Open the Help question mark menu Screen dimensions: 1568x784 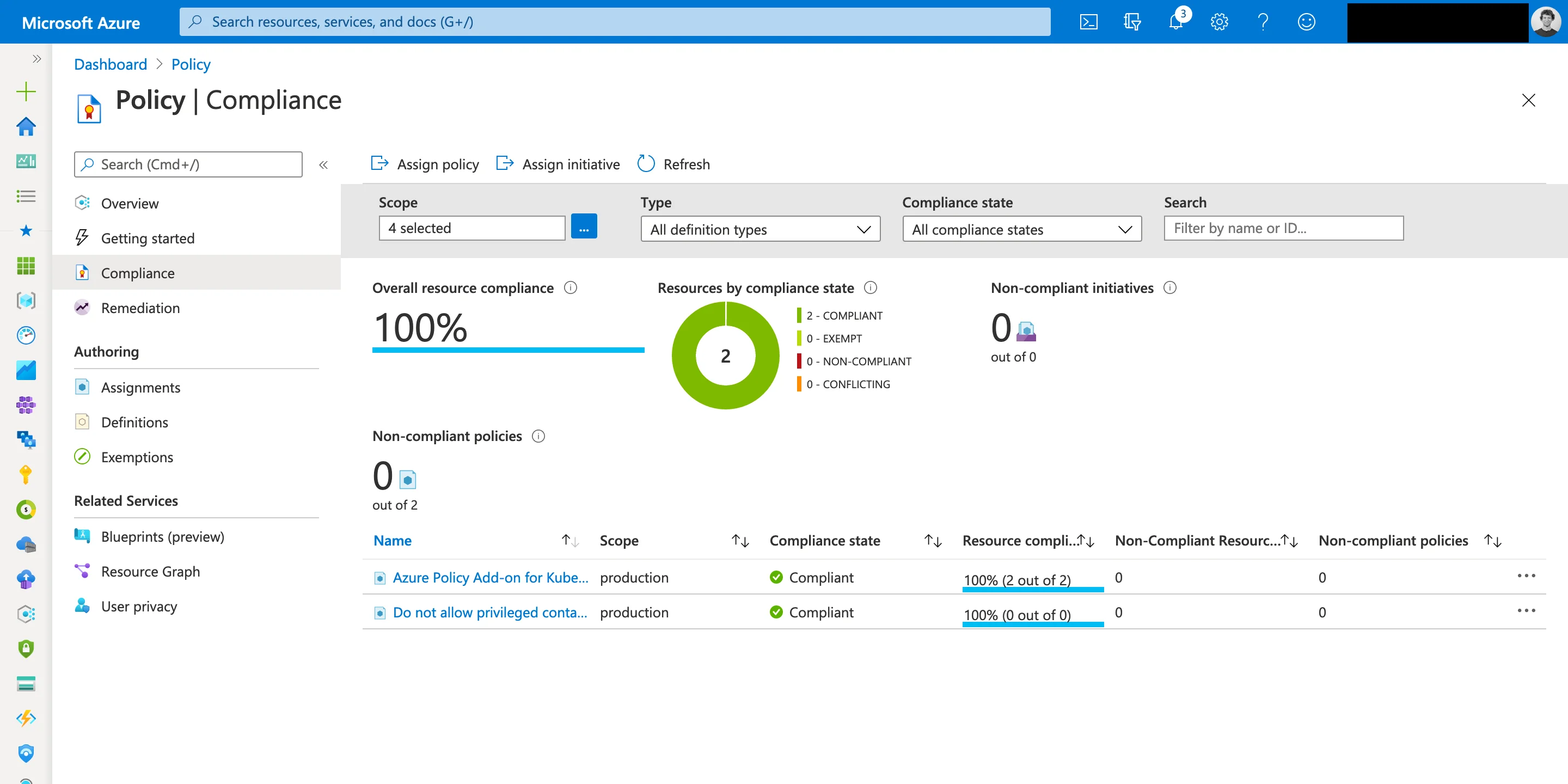tap(1263, 21)
